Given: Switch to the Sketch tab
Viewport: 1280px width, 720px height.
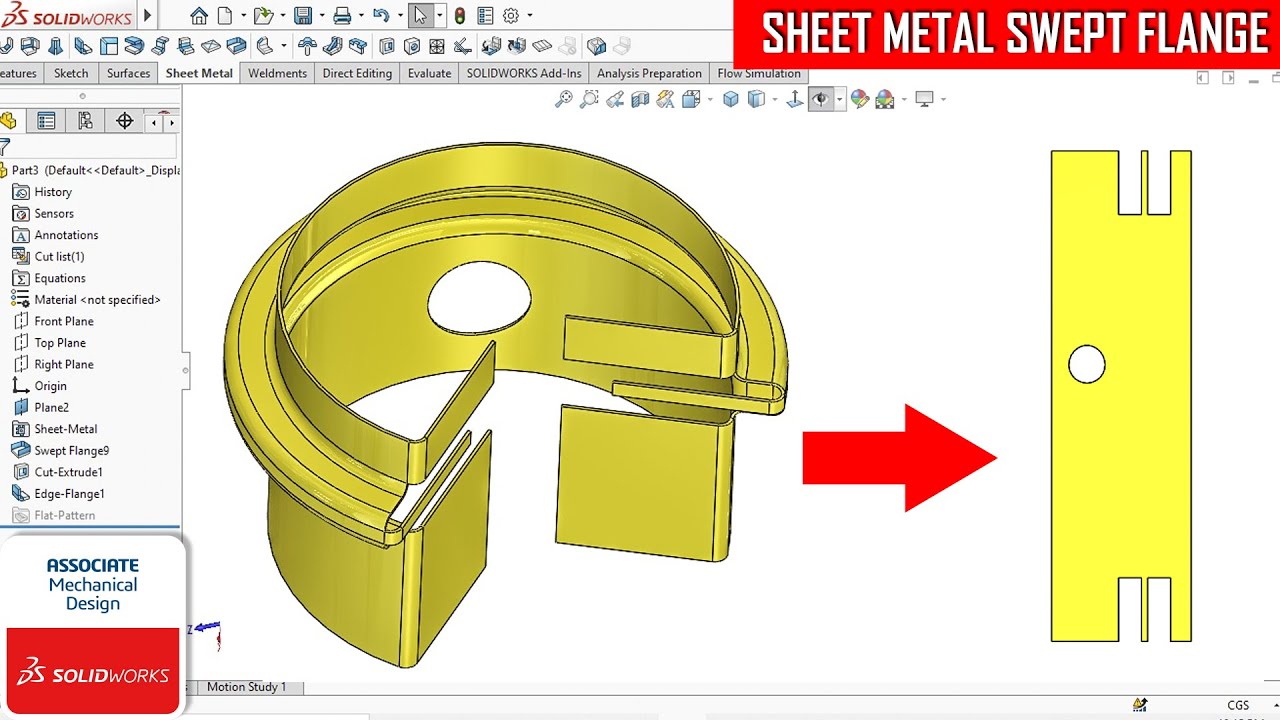Looking at the screenshot, I should [x=71, y=73].
